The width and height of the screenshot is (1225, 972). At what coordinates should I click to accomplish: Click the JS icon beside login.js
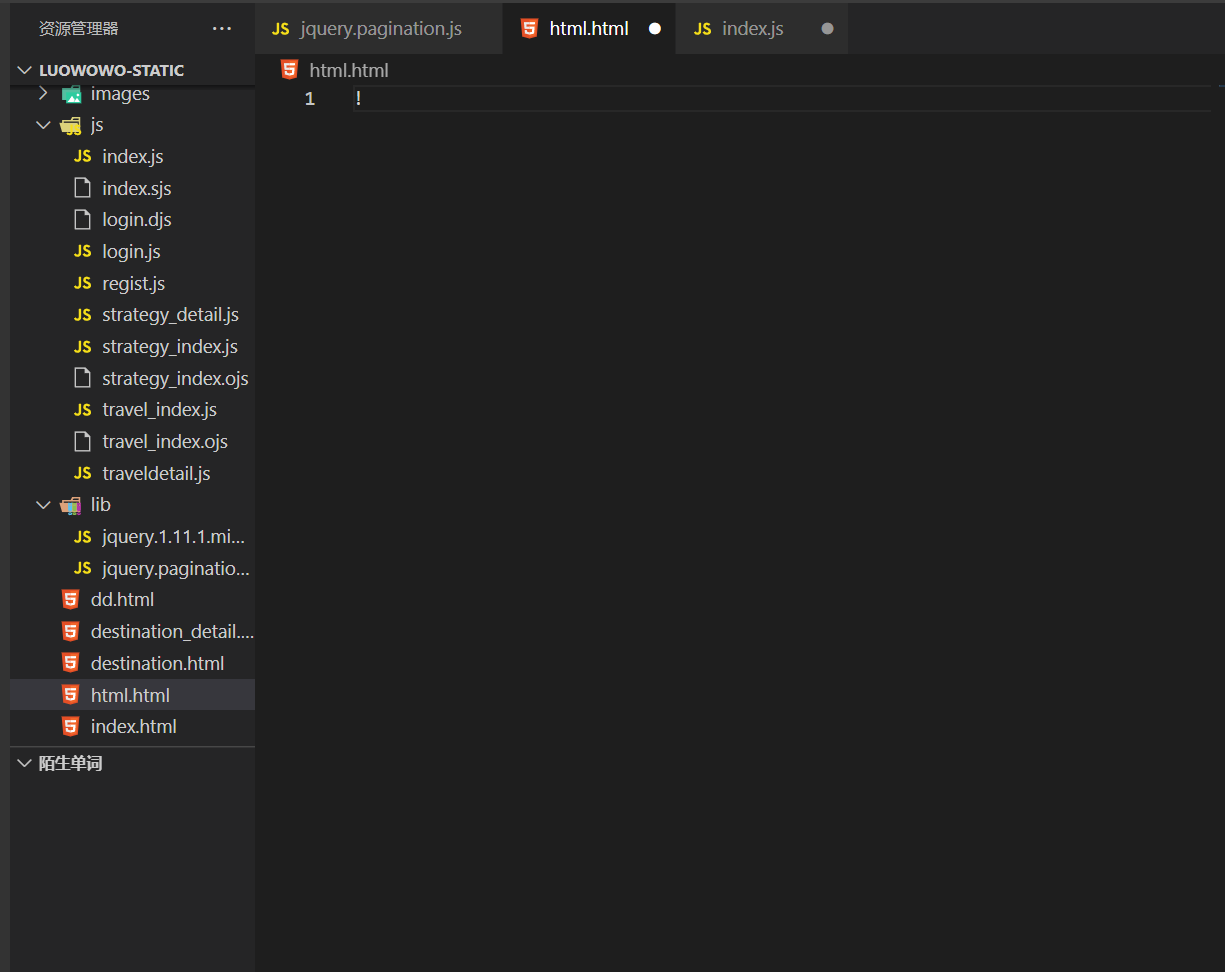pos(83,252)
